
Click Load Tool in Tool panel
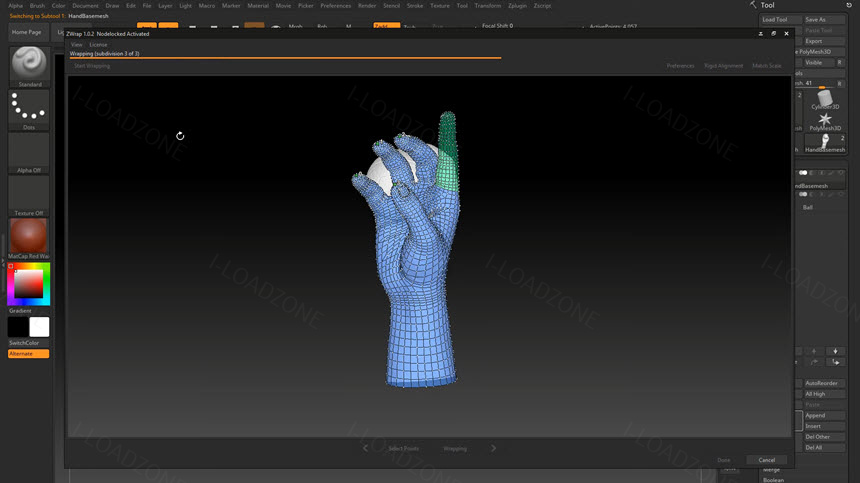pyautogui.click(x=781, y=19)
